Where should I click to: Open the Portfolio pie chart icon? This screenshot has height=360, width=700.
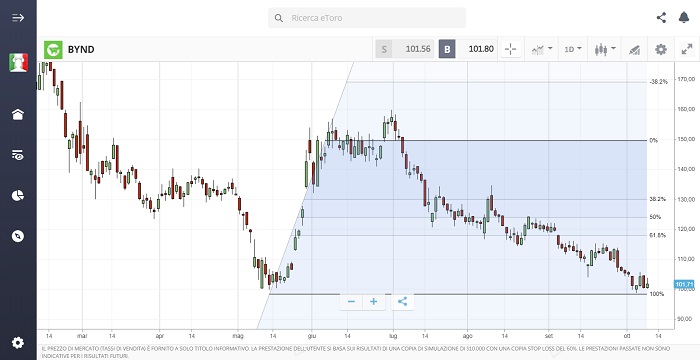pyautogui.click(x=18, y=195)
